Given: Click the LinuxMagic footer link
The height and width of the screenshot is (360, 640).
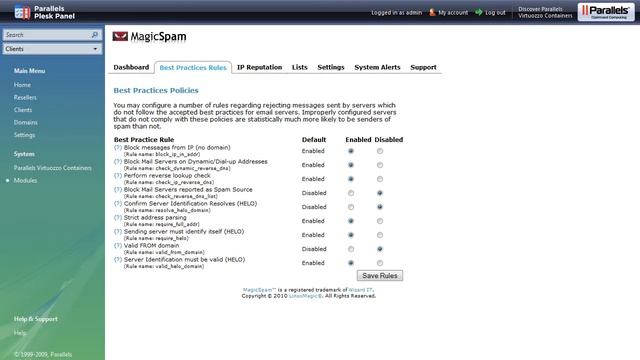Looking at the screenshot, I should coord(305,296).
